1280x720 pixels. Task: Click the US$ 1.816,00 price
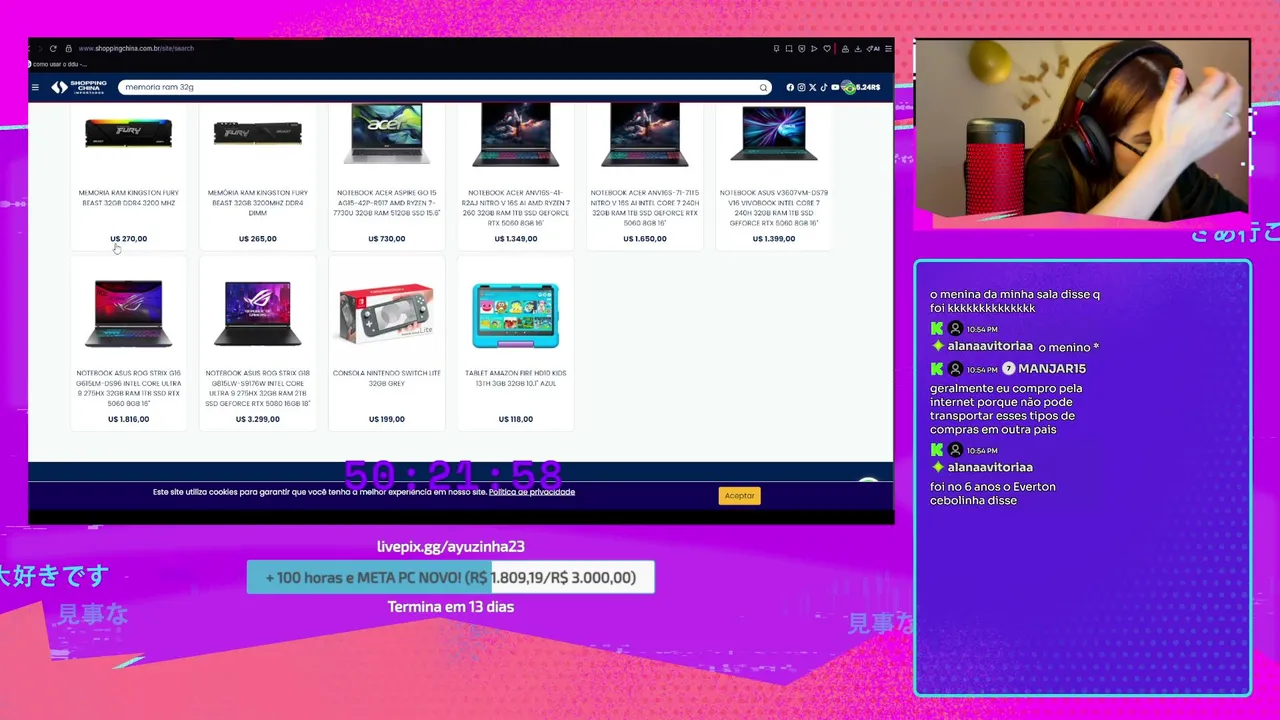(x=128, y=419)
